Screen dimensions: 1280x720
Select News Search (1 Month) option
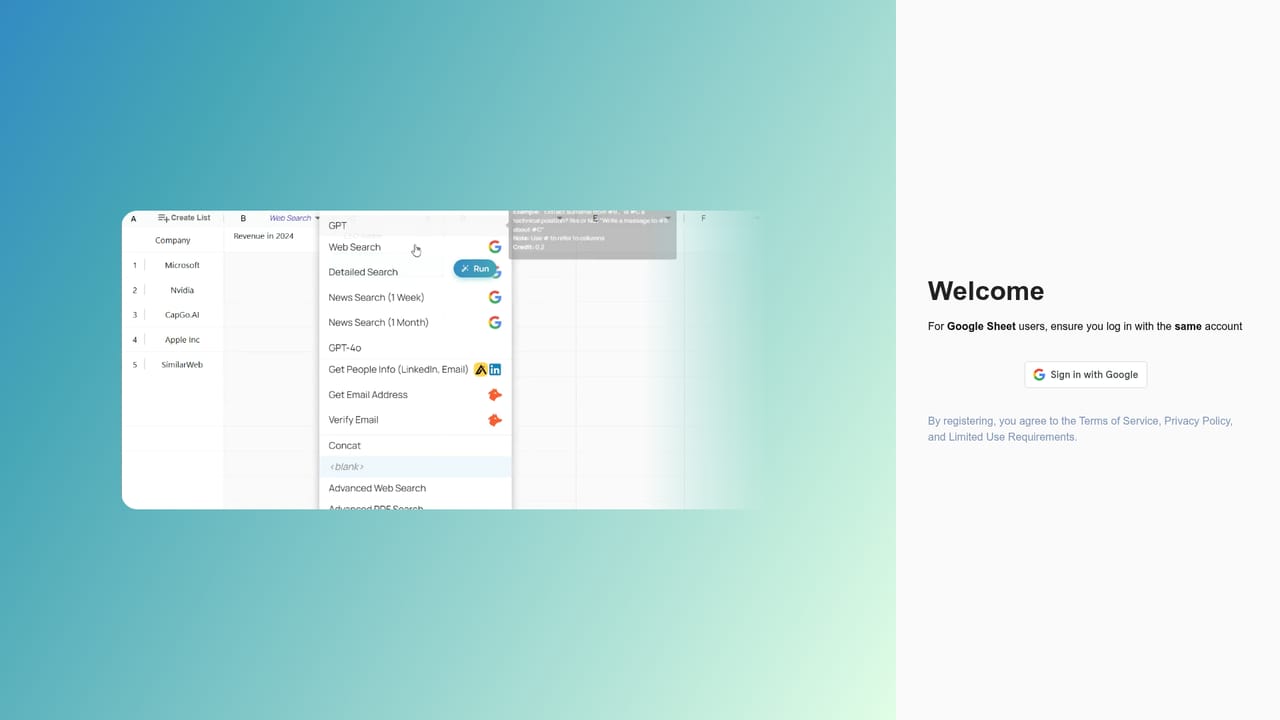[378, 322]
